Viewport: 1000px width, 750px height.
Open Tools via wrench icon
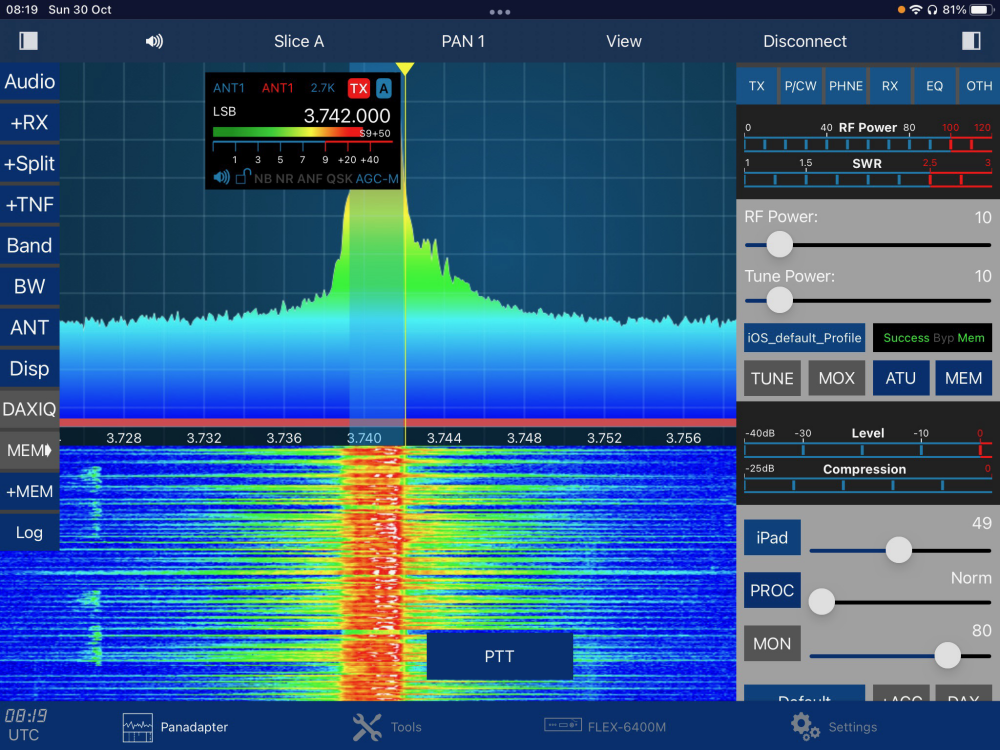pos(367,727)
